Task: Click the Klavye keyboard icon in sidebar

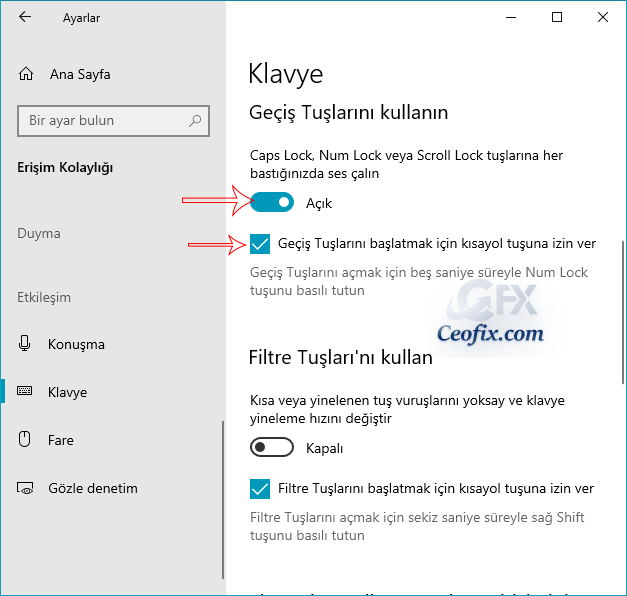Action: [24, 391]
